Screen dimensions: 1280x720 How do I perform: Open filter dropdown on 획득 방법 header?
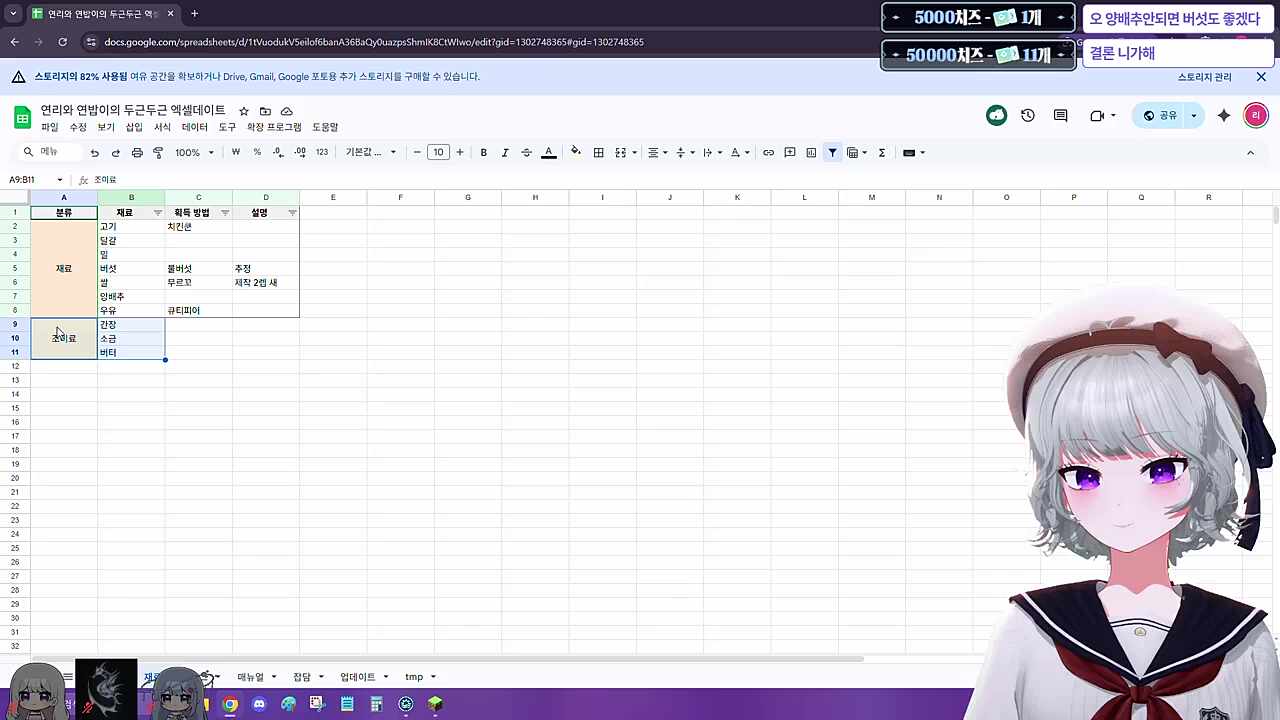click(225, 213)
